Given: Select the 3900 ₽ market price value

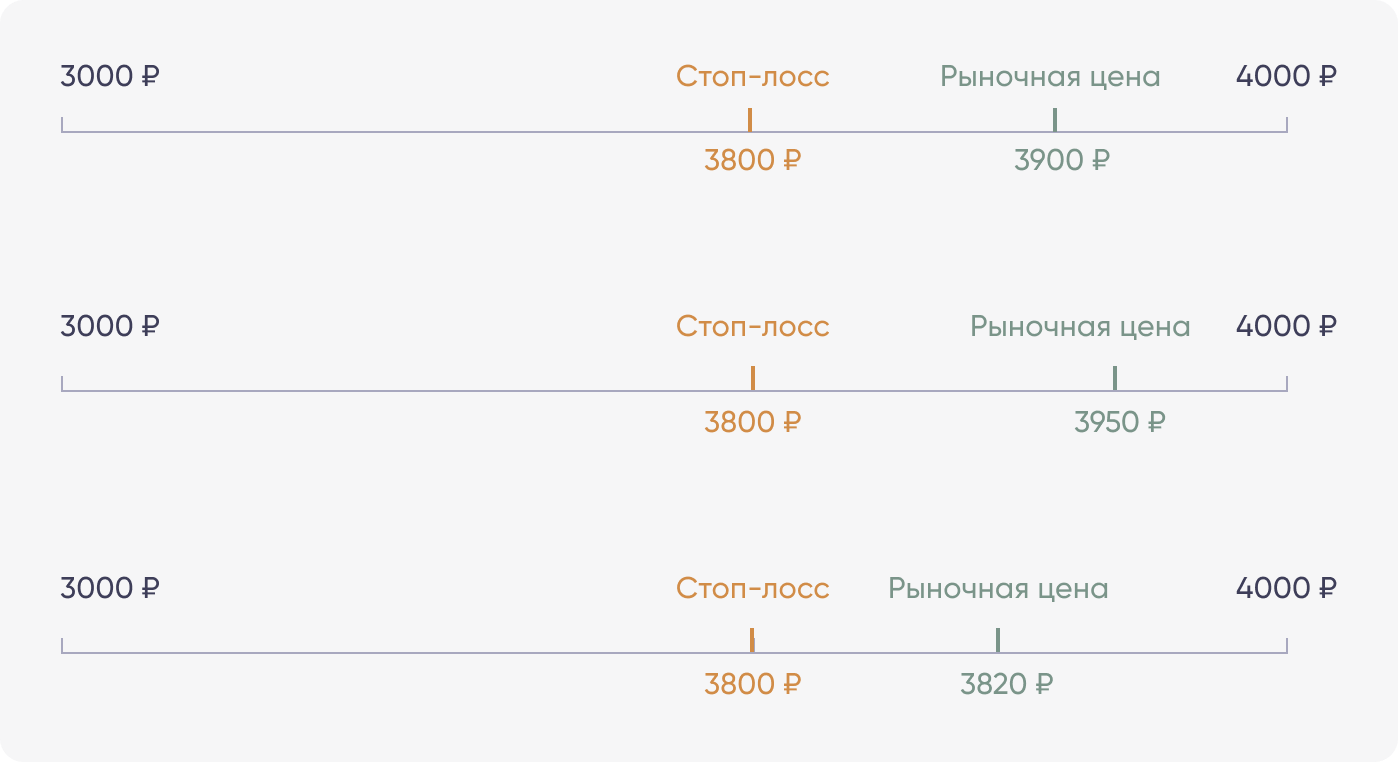Looking at the screenshot, I should pyautogui.click(x=1062, y=160).
